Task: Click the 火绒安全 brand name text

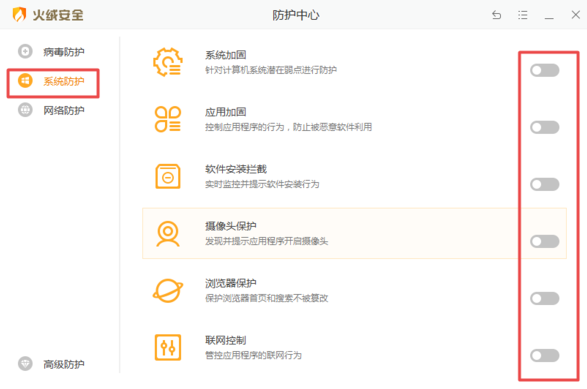Action: coord(58,15)
